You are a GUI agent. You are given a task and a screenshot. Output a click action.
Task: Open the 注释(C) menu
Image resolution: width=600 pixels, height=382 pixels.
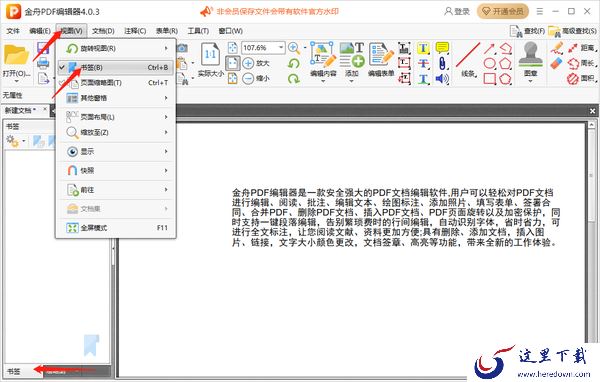(135, 31)
